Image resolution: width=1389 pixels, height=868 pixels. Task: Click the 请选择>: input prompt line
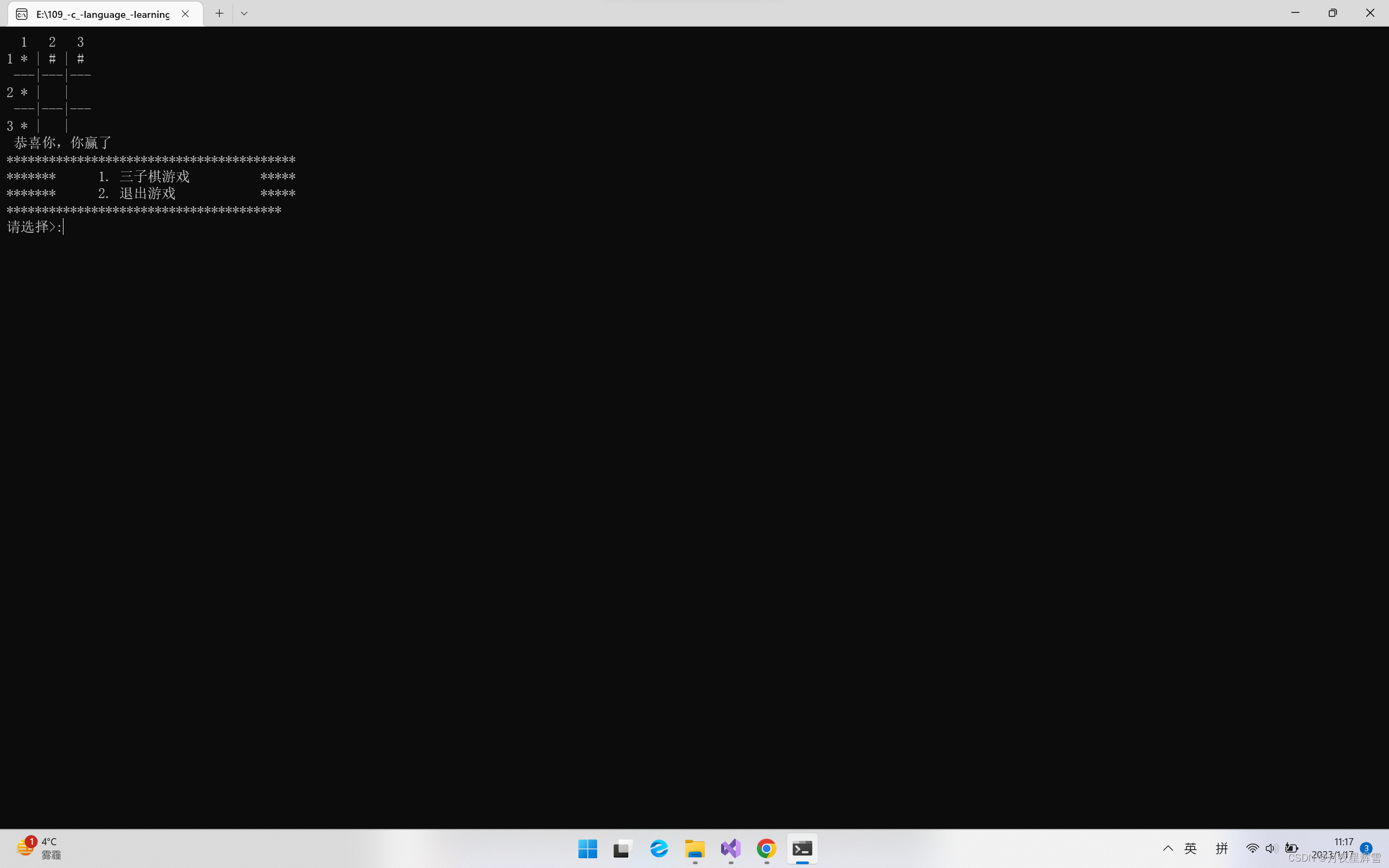(34, 227)
